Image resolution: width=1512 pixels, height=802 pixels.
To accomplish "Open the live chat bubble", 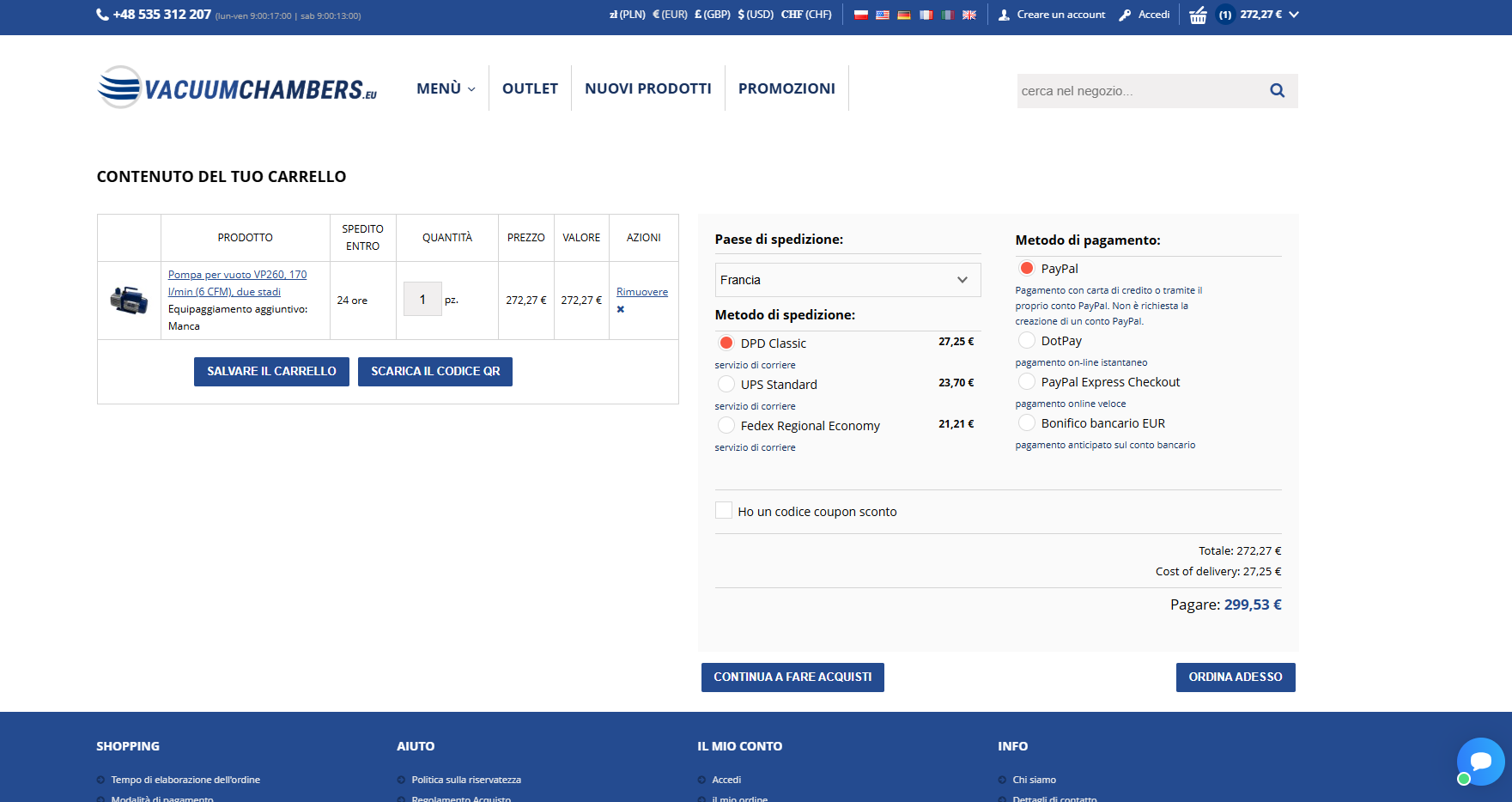I will [1480, 761].
